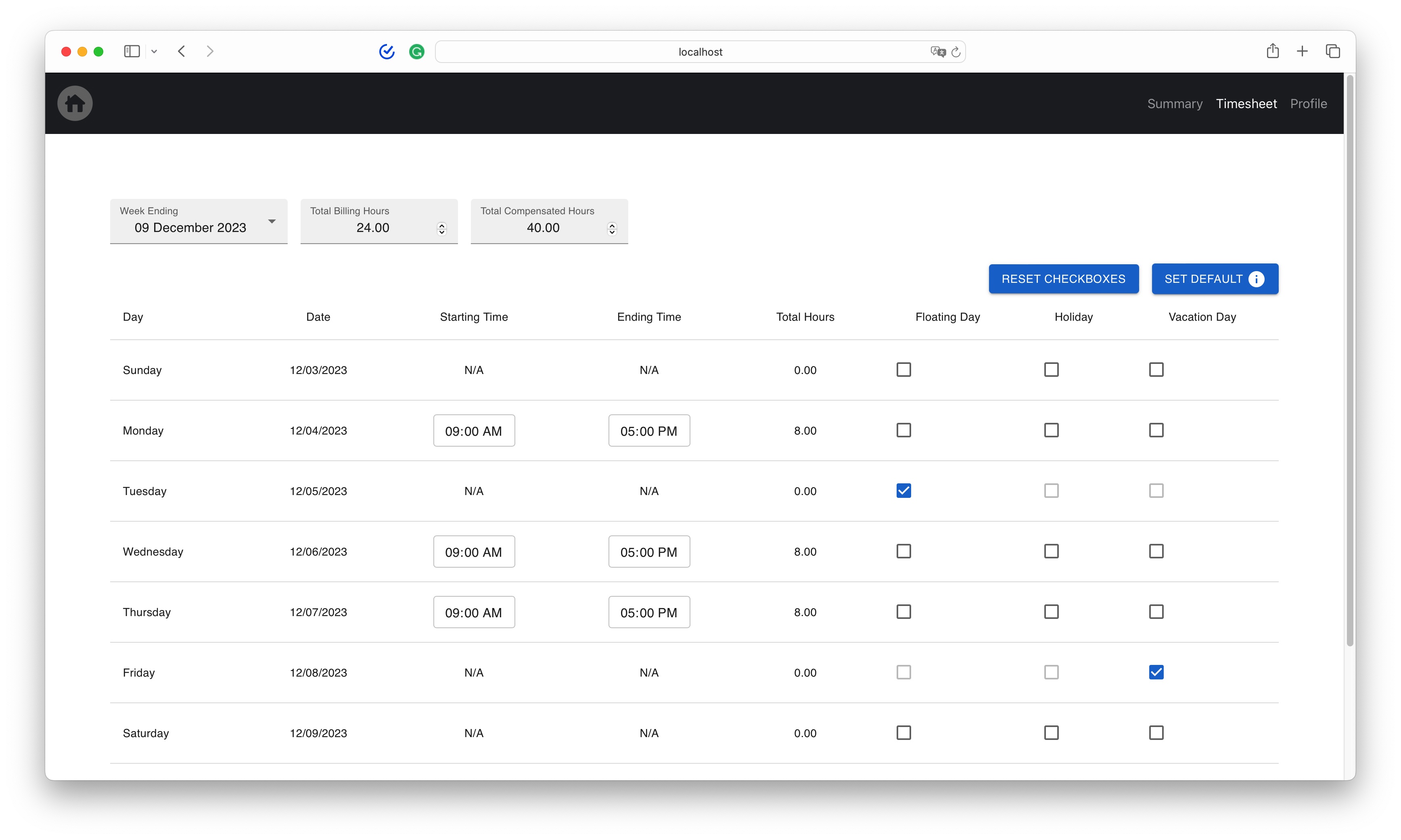The width and height of the screenshot is (1401, 840).
Task: Click the blue checkmark extension icon
Action: (x=387, y=52)
